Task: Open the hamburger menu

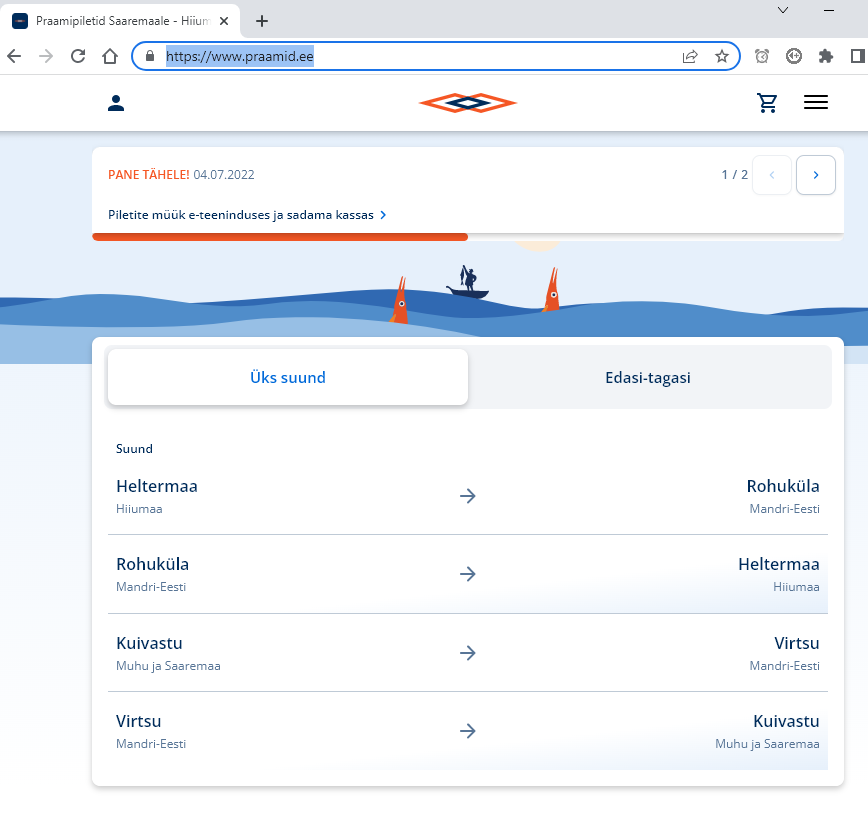Action: (x=815, y=103)
